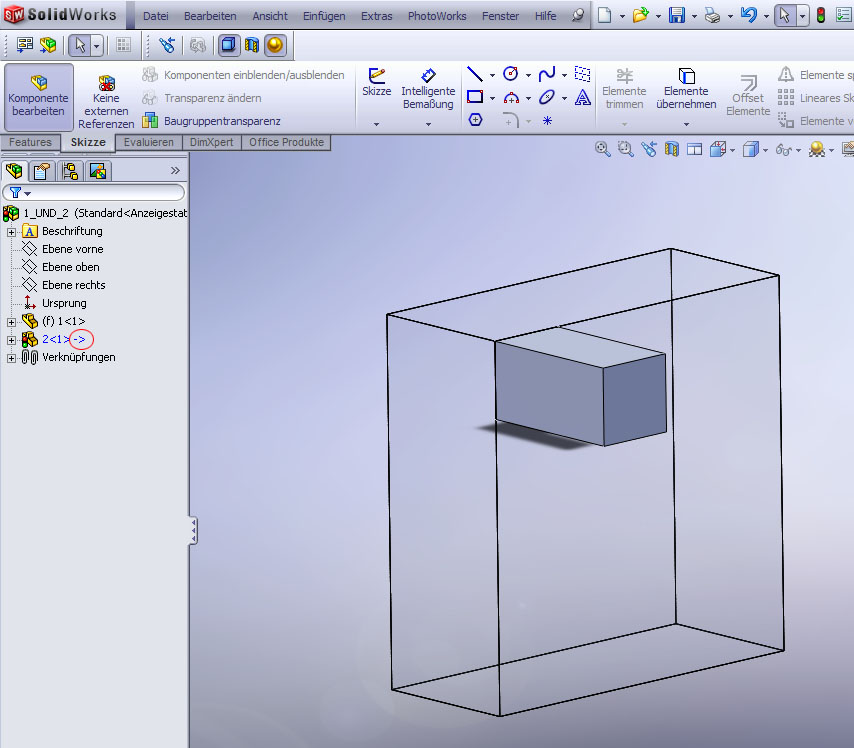Click the Skizze sketch tool icon

376,82
